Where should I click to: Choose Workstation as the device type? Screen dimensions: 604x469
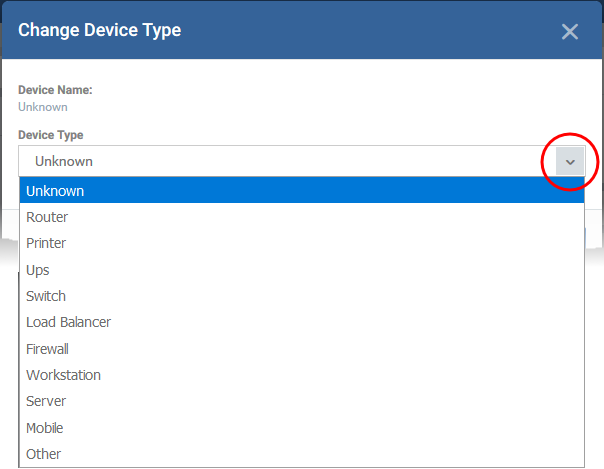tap(302, 375)
